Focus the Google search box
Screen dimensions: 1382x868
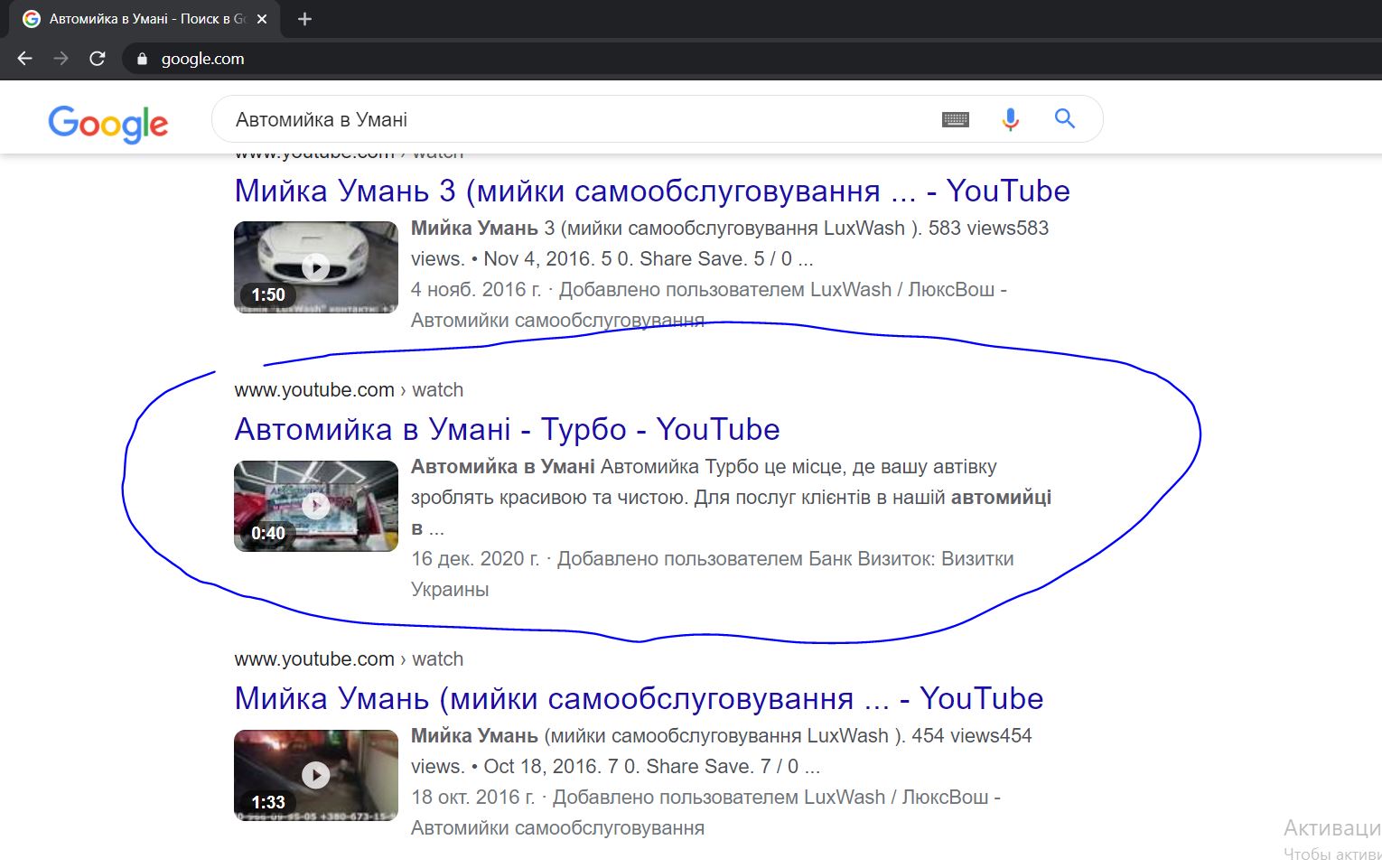[578, 119]
